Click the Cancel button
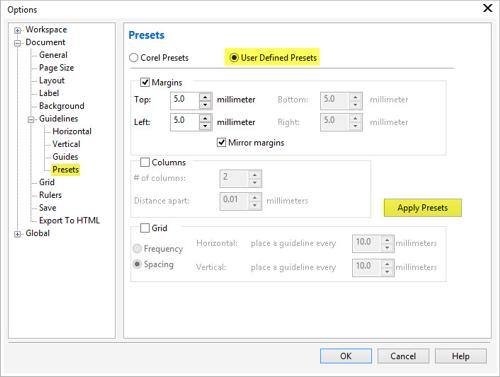Image resolution: width=500 pixels, height=377 pixels. pyautogui.click(x=403, y=356)
